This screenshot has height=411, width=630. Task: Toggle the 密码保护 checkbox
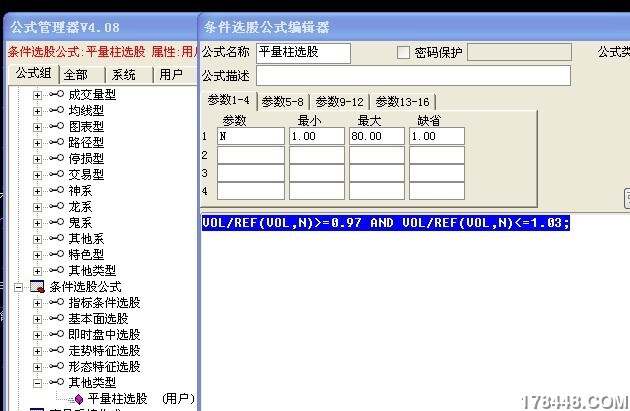pyautogui.click(x=403, y=53)
